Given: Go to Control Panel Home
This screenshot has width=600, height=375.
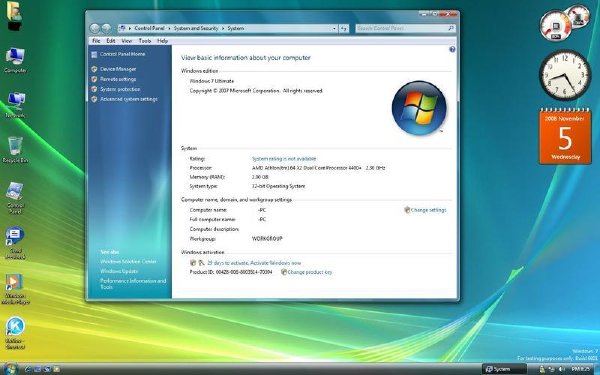Looking at the screenshot, I should tap(122, 54).
